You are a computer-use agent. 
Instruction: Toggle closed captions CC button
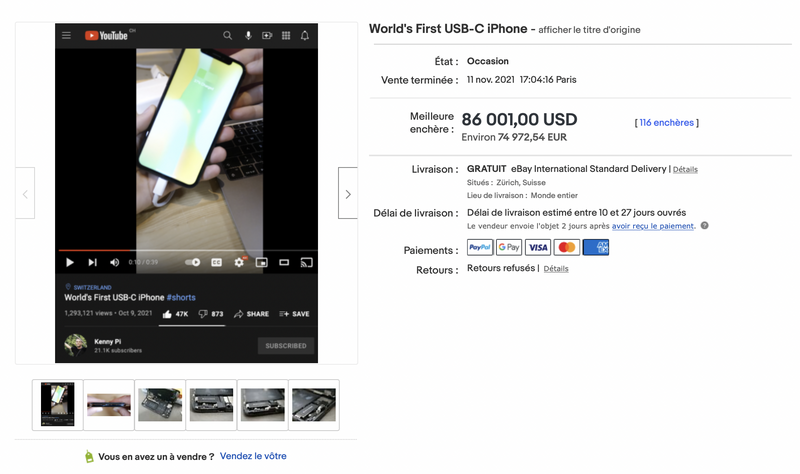pos(216,262)
